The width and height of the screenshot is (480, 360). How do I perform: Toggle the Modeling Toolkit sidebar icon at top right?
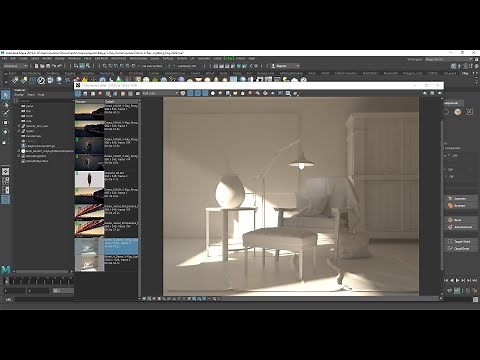pyautogui.click(x=453, y=66)
